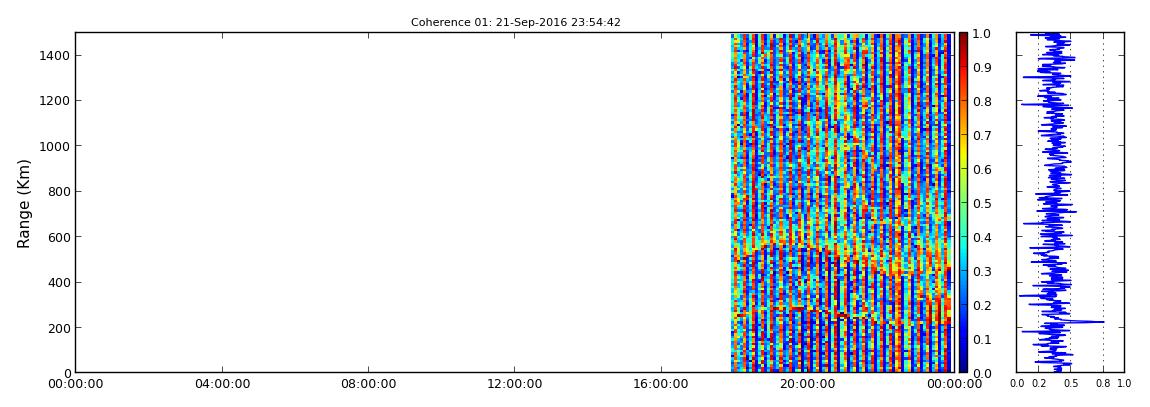Click the 12:00:00 time axis label
Image resolution: width=1150 pixels, height=407 pixels.
(515, 384)
